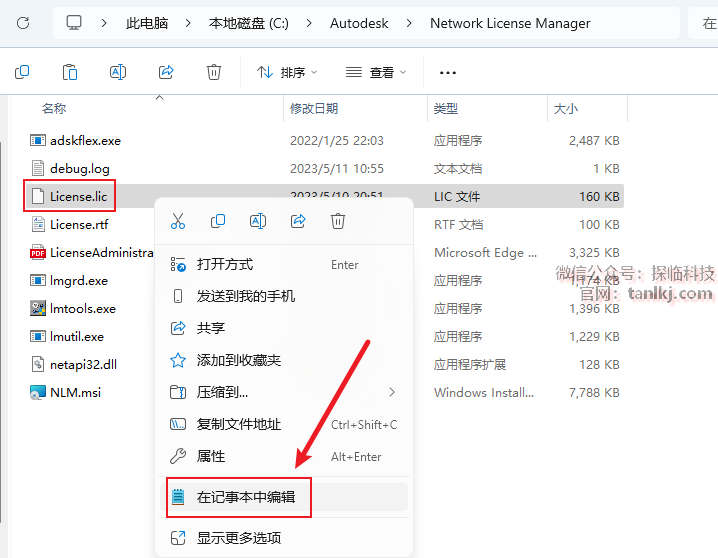718x558 pixels.
Task: Choose 共享 from context menu
Action: pyautogui.click(x=284, y=328)
